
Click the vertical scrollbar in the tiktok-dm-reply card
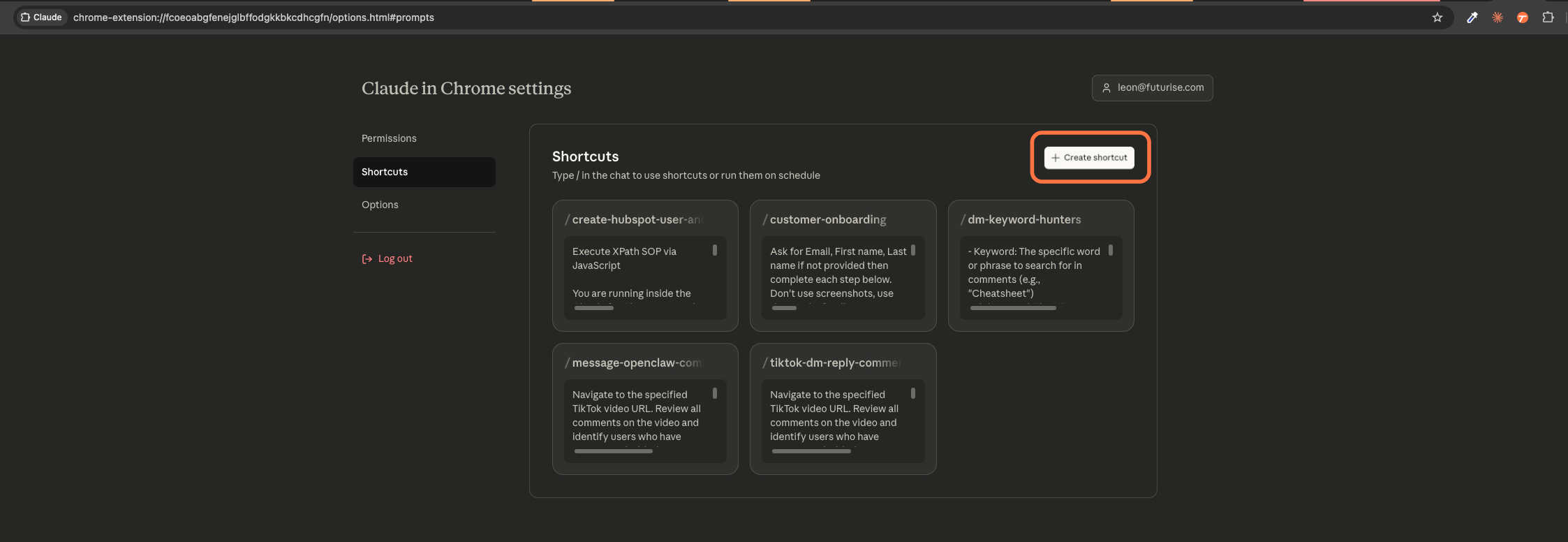click(913, 393)
